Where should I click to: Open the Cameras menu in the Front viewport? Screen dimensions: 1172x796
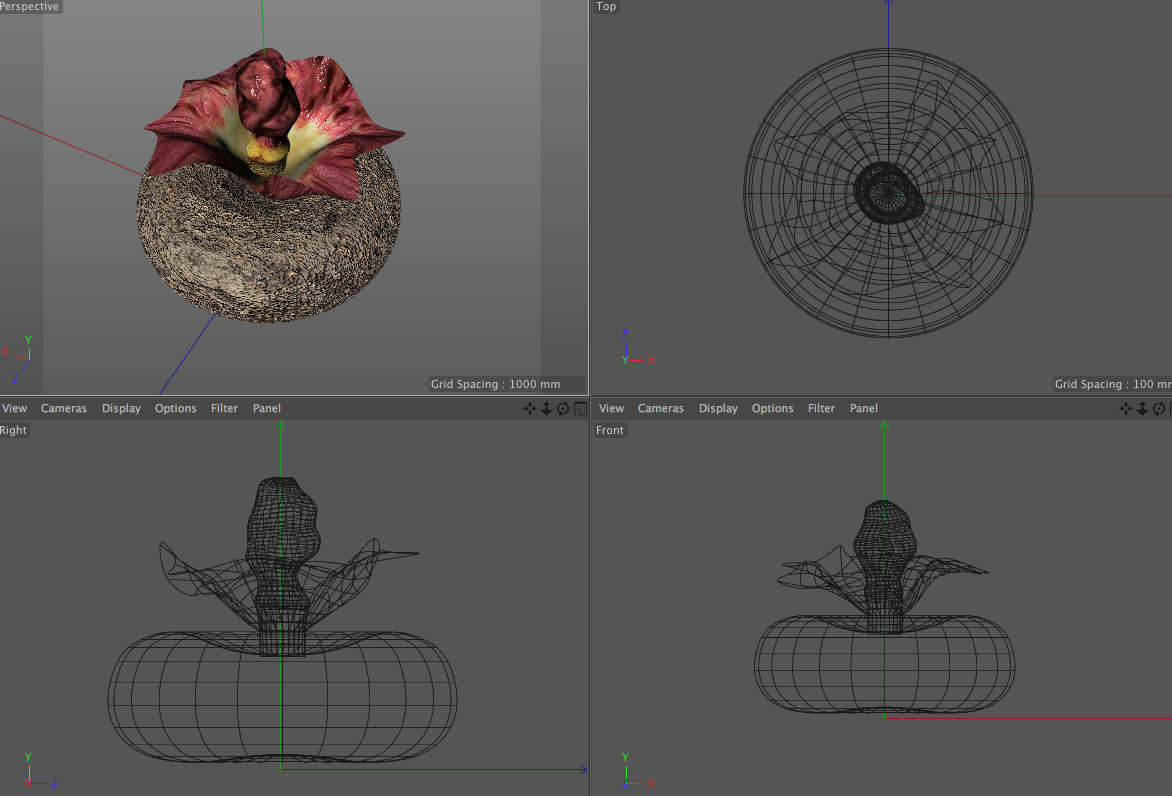(661, 408)
